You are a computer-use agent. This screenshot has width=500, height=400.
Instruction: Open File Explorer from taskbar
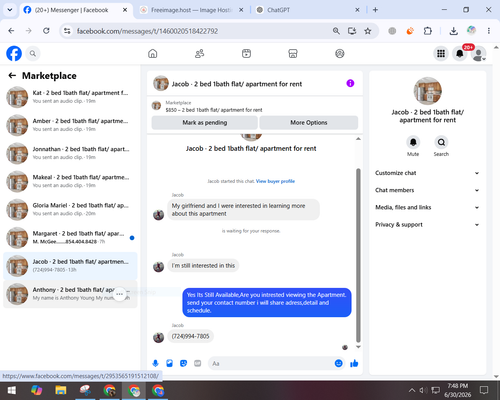(x=61, y=390)
